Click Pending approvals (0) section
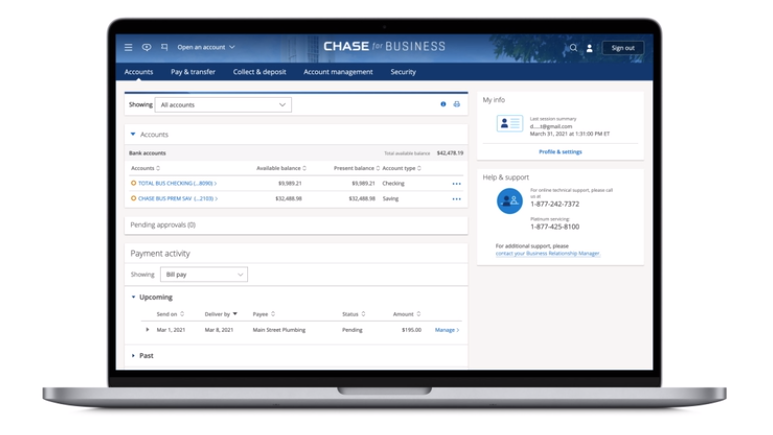Image resolution: width=773 pixels, height=435 pixels. 296,225
